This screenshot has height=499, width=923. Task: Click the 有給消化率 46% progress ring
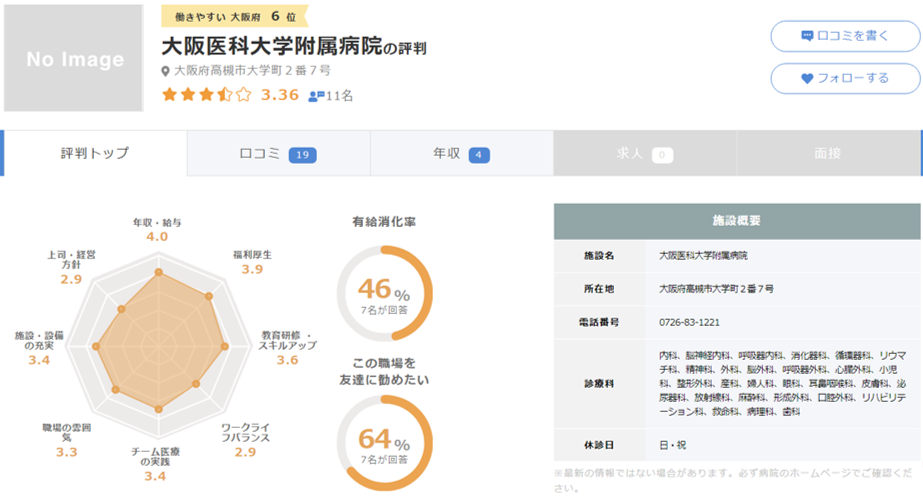384,294
